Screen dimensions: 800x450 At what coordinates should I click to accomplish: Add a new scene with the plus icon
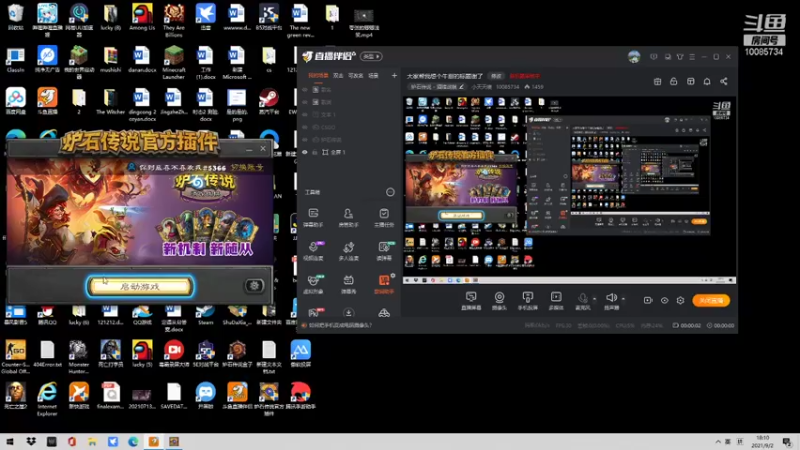(x=394, y=76)
